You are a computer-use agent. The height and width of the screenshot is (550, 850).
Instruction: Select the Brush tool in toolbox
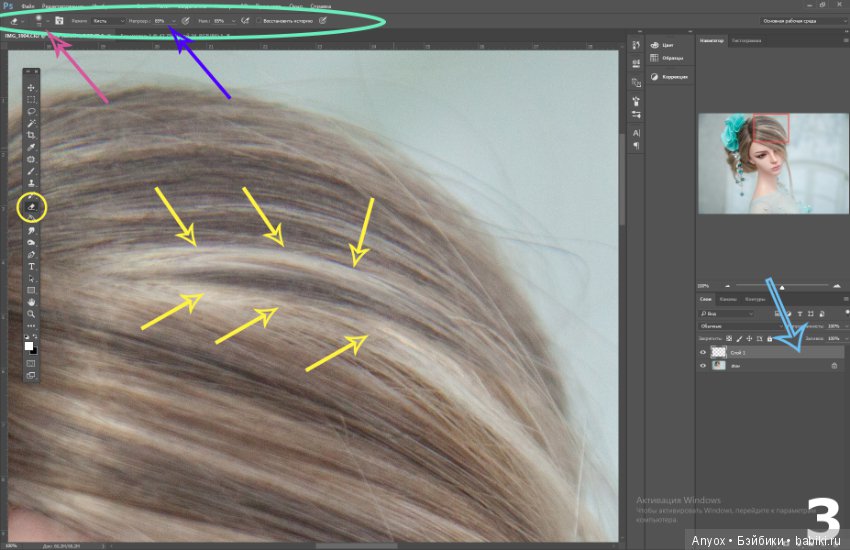[x=31, y=171]
